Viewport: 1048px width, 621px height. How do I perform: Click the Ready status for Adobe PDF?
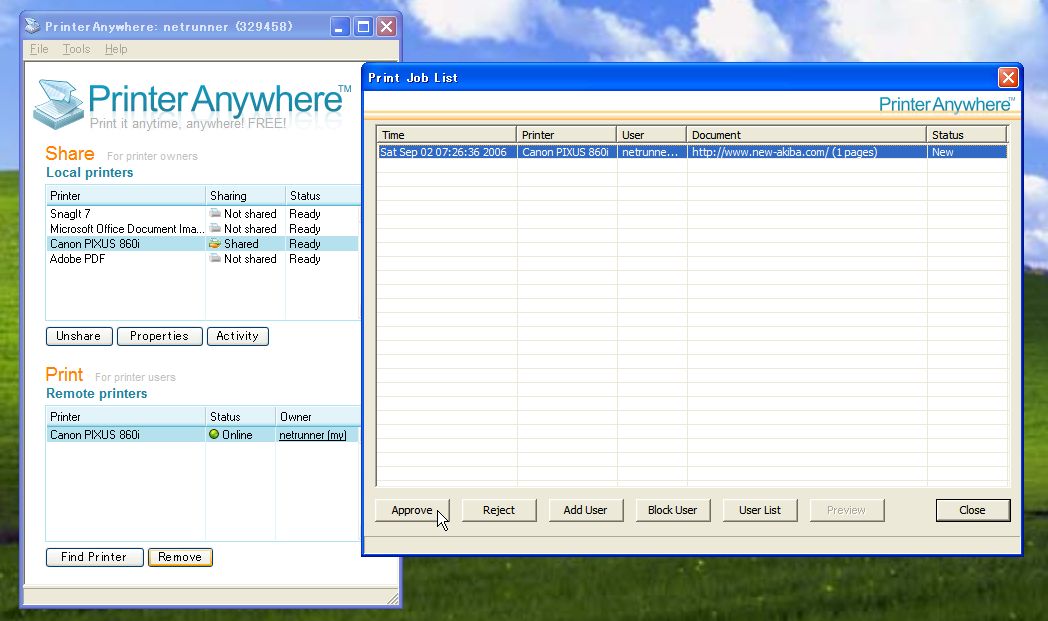(305, 259)
